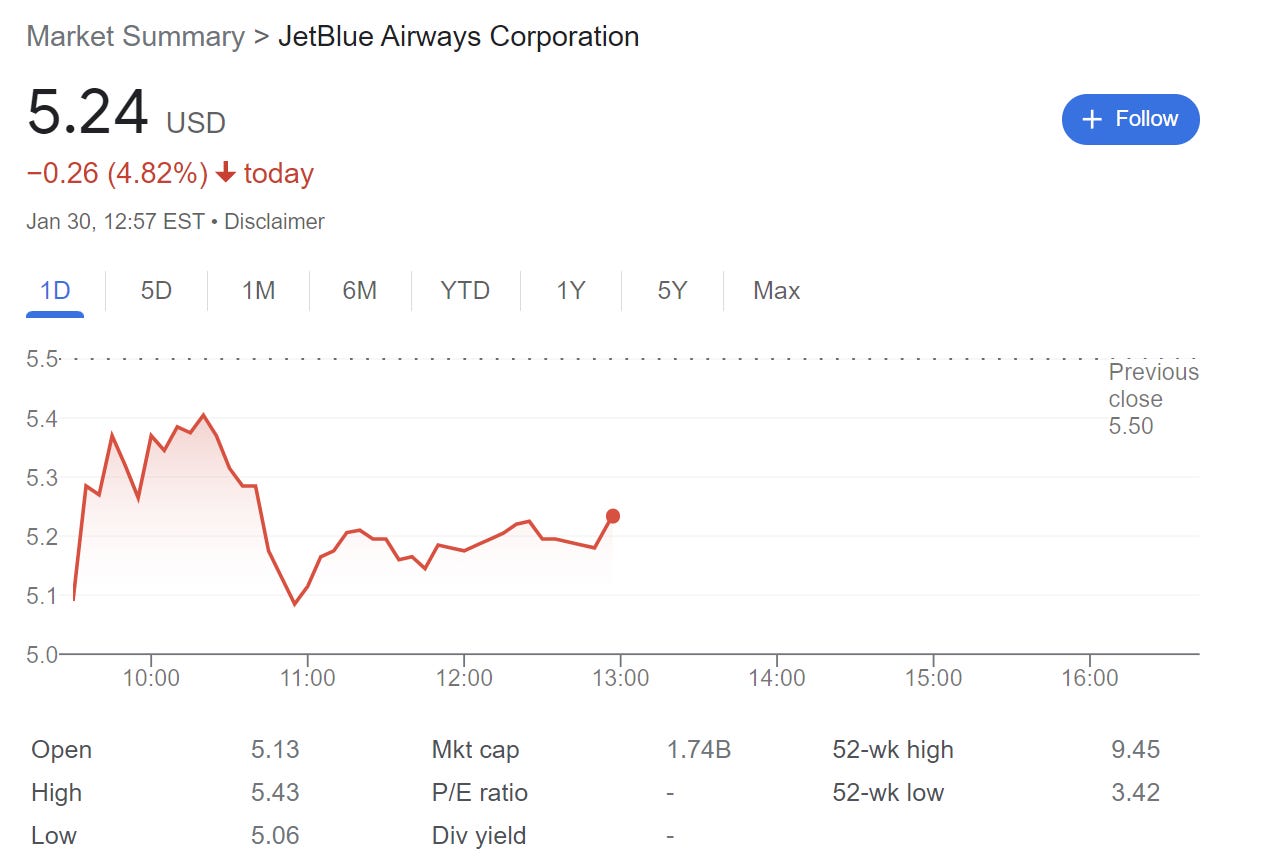
Task: Switch to the 1M range tab
Action: click(x=258, y=291)
